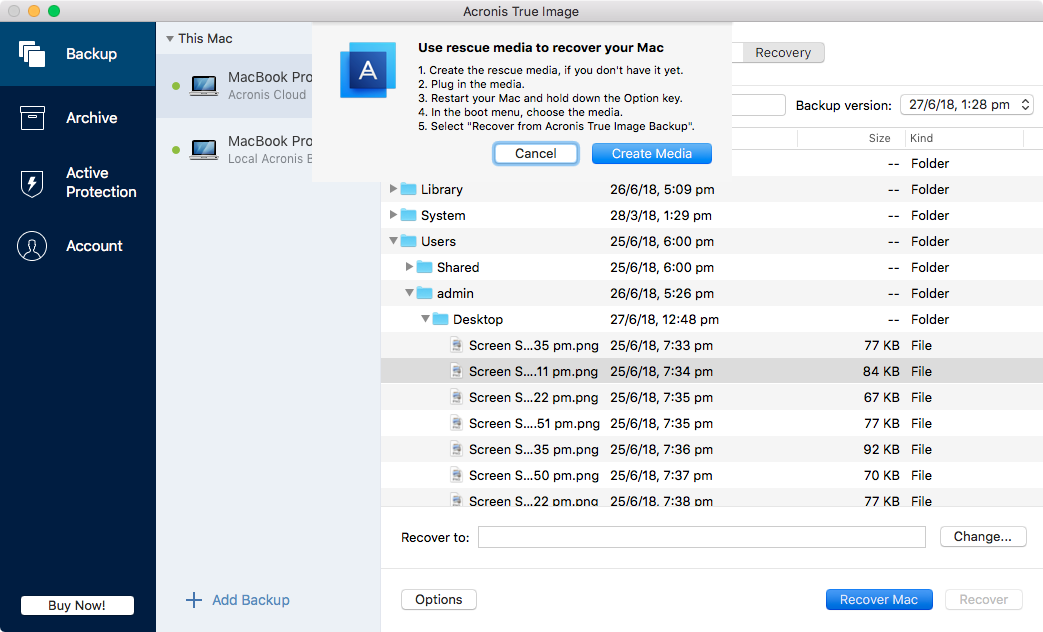Expand the Library folder
1043x632 pixels.
coord(392,189)
